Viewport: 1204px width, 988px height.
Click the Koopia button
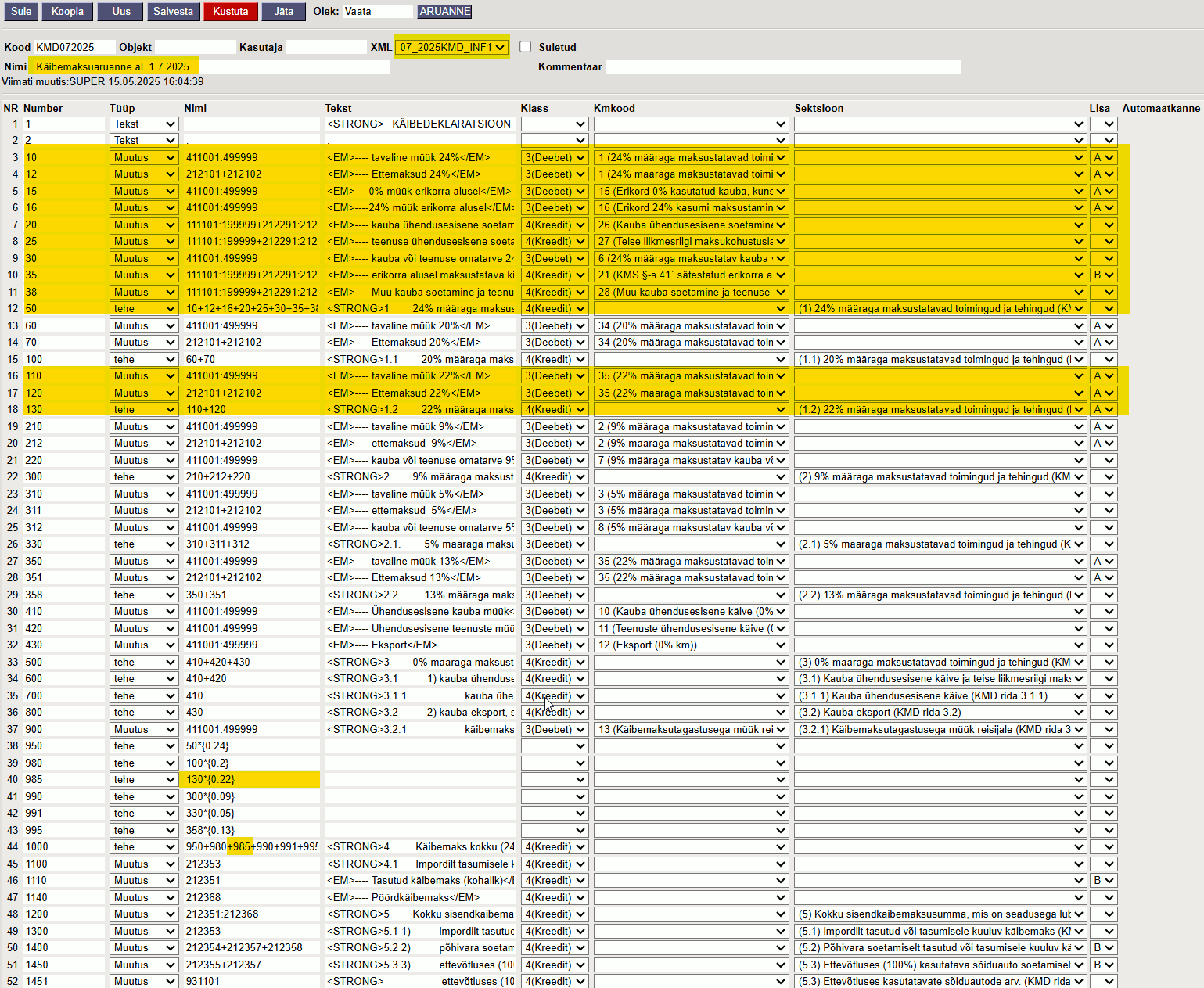tap(67, 12)
